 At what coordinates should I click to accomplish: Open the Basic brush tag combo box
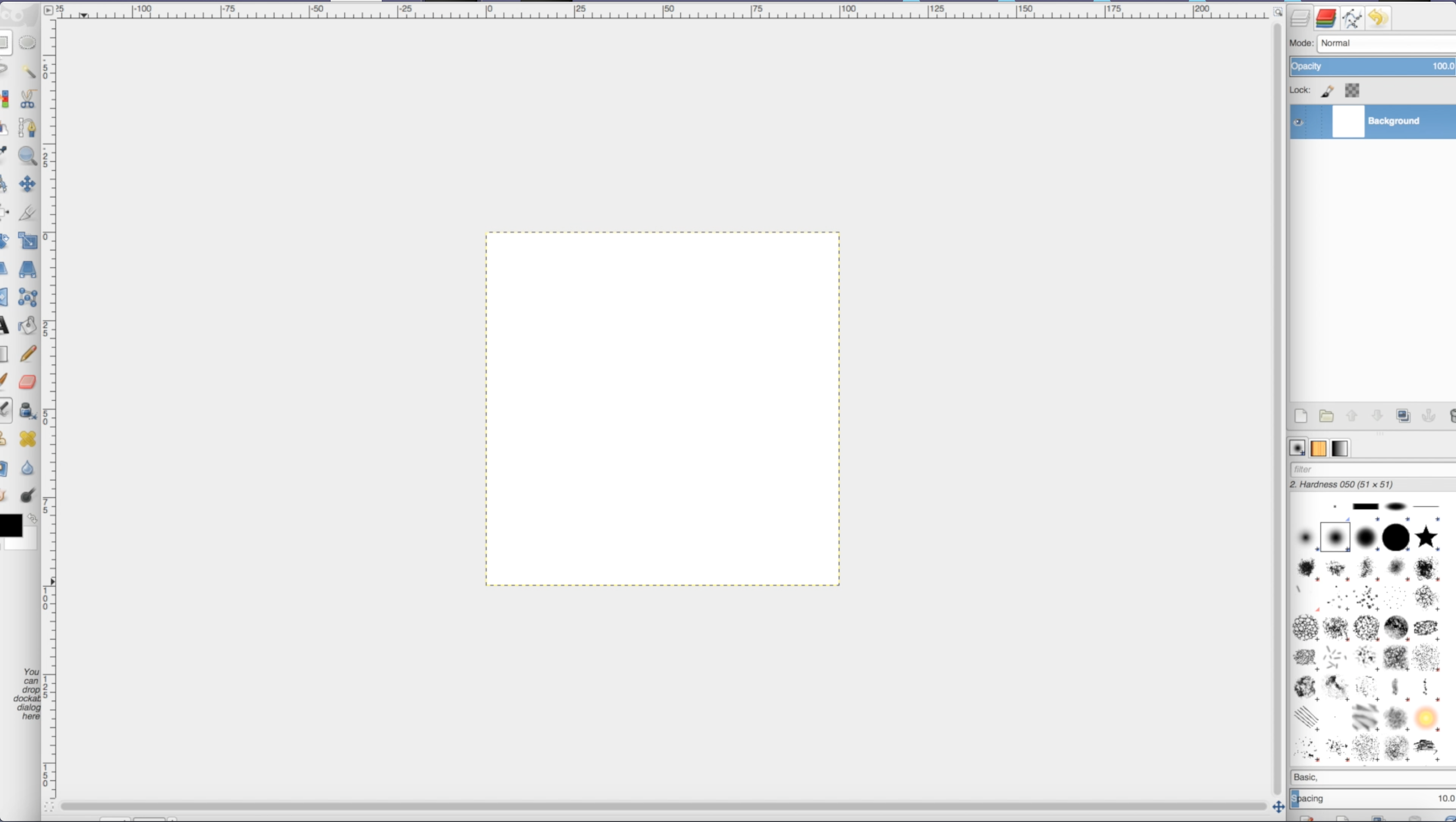click(x=1368, y=777)
